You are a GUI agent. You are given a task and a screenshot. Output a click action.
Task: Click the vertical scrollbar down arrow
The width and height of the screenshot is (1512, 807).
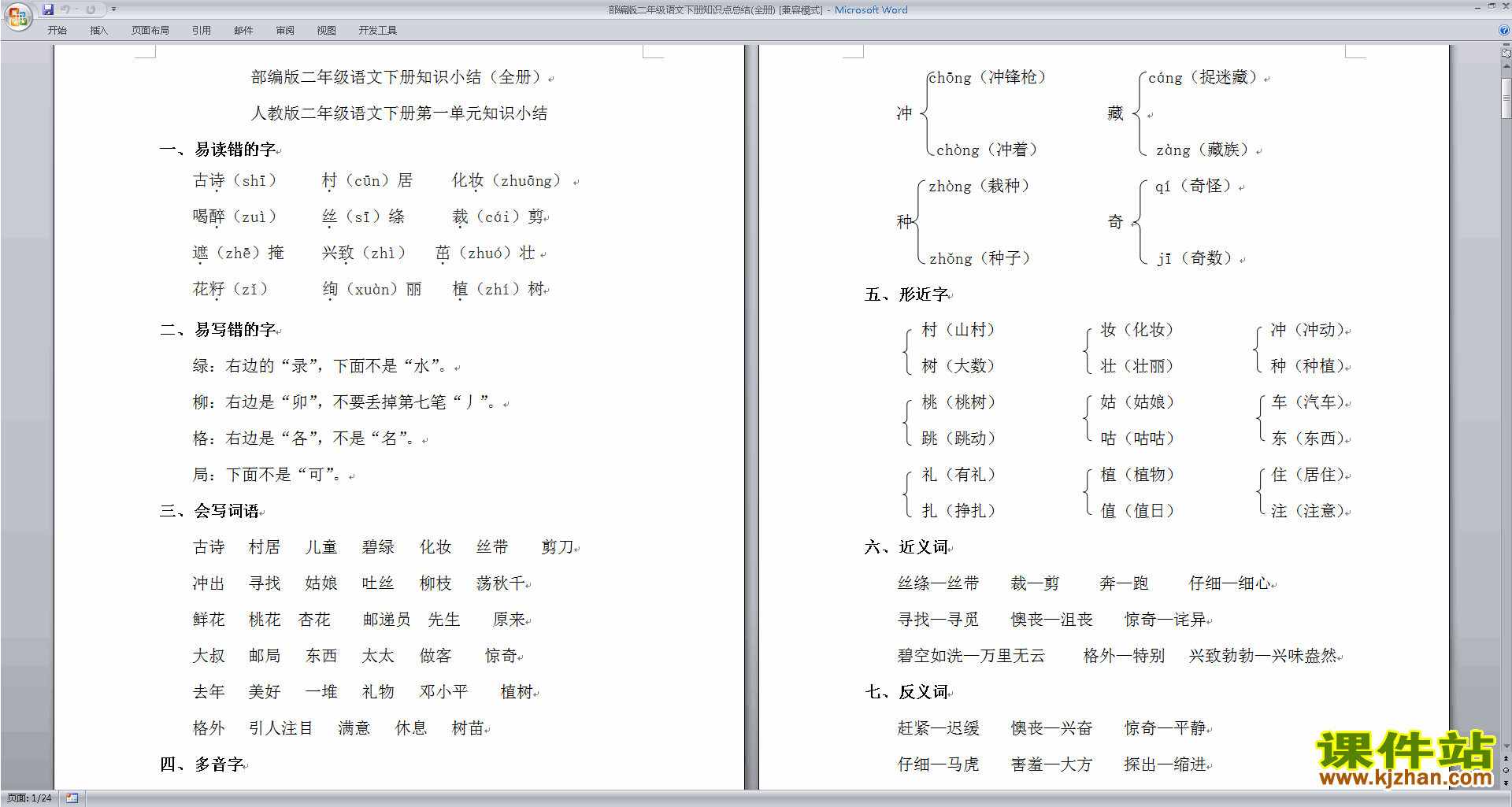click(x=1506, y=746)
